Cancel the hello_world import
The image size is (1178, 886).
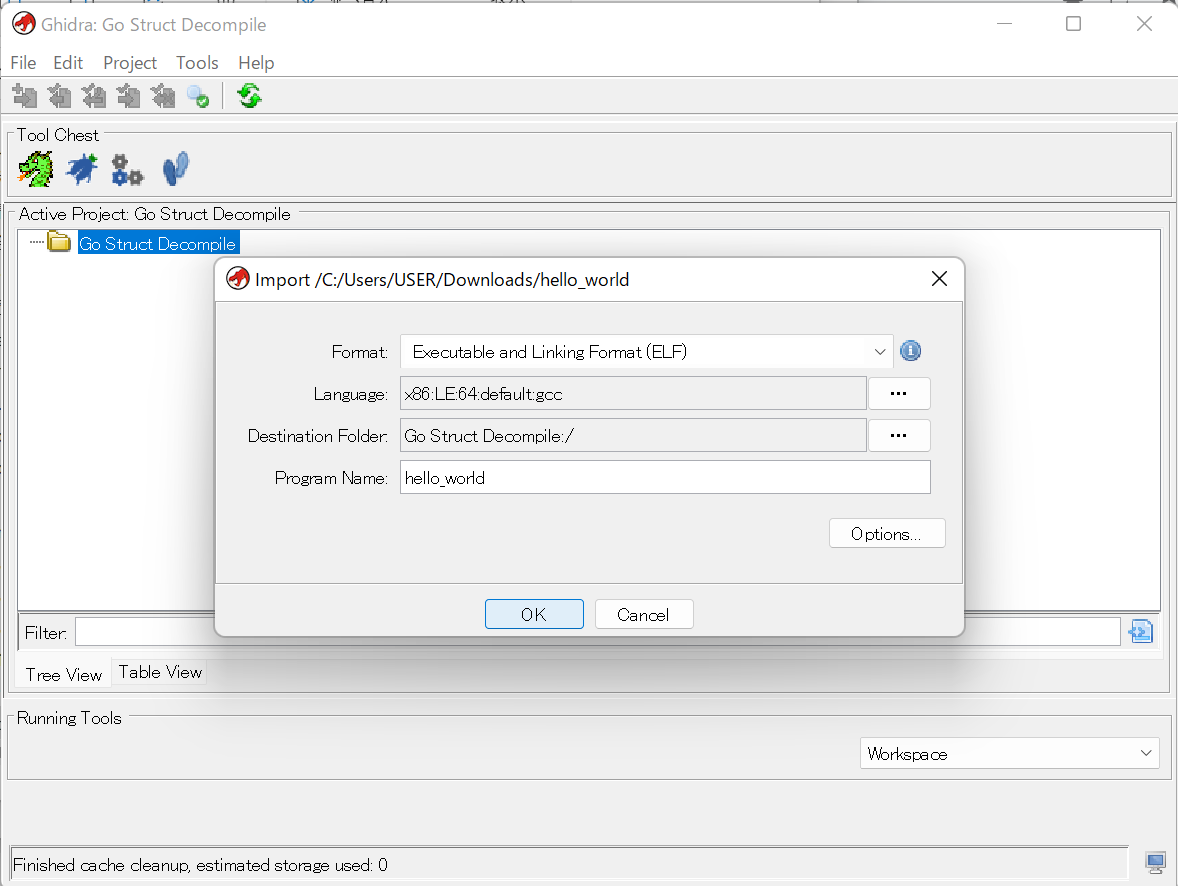tap(644, 614)
